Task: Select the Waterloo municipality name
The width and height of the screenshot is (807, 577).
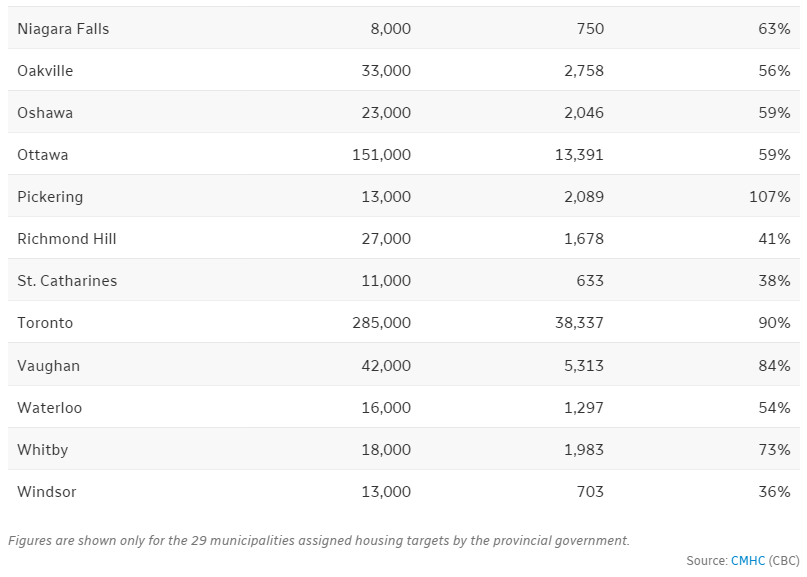Action: (50, 408)
